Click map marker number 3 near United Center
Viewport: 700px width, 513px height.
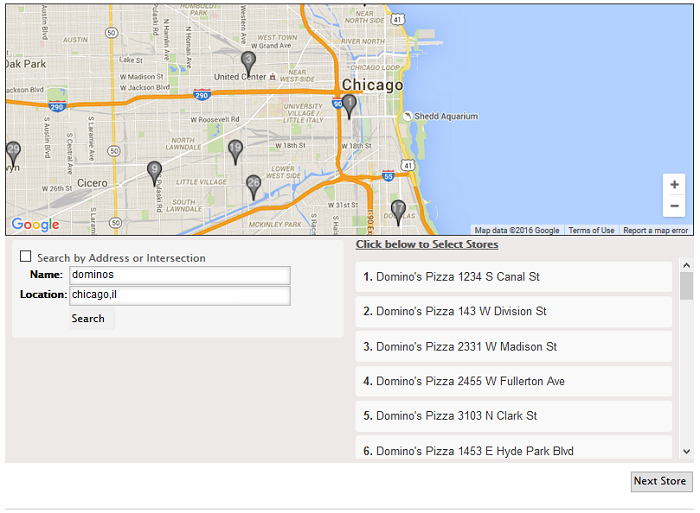249,63
